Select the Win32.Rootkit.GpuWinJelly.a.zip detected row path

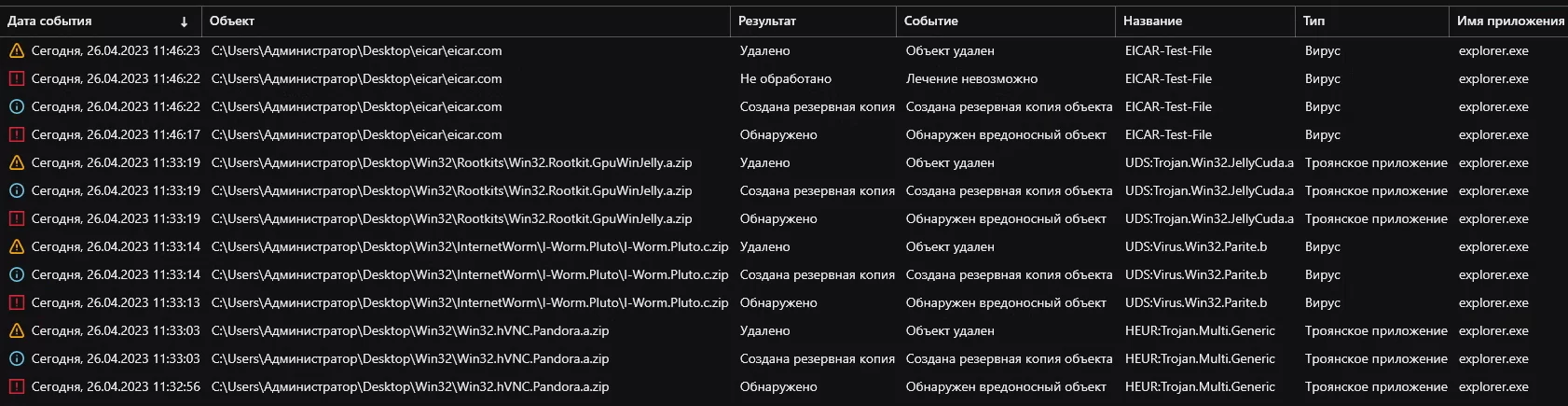coord(451,218)
